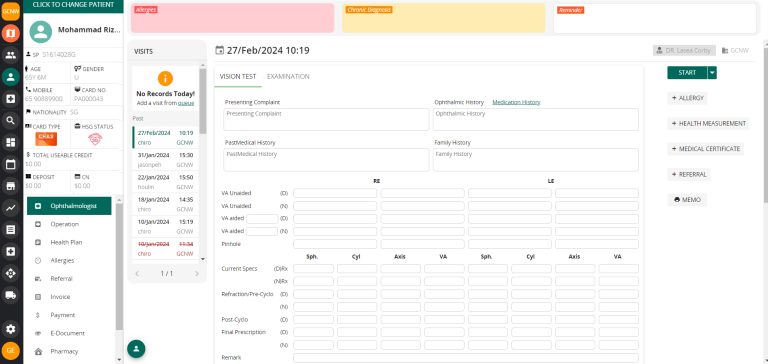The image size is (768, 364).
Task: Click the Remark input field
Action: [466, 358]
